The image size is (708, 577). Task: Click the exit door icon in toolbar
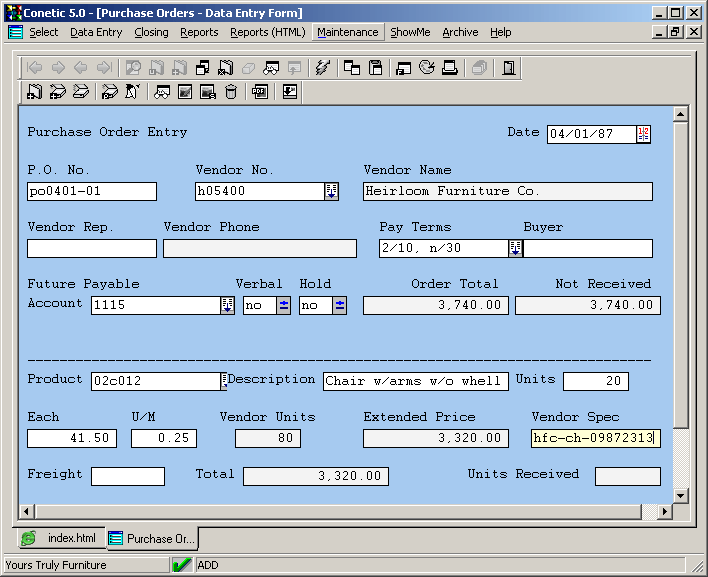tap(509, 68)
